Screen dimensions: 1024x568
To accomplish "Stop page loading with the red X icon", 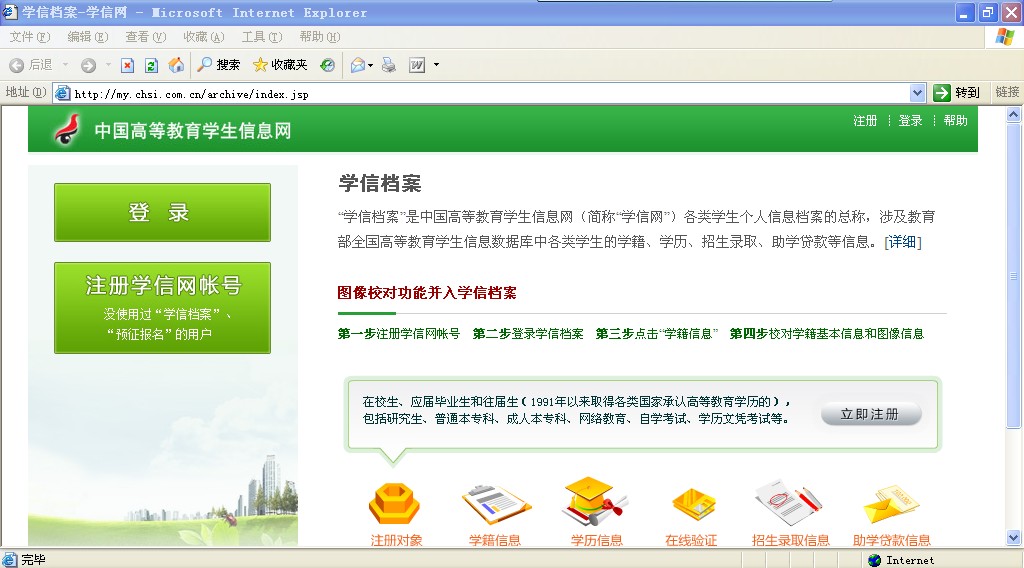I will (x=128, y=65).
